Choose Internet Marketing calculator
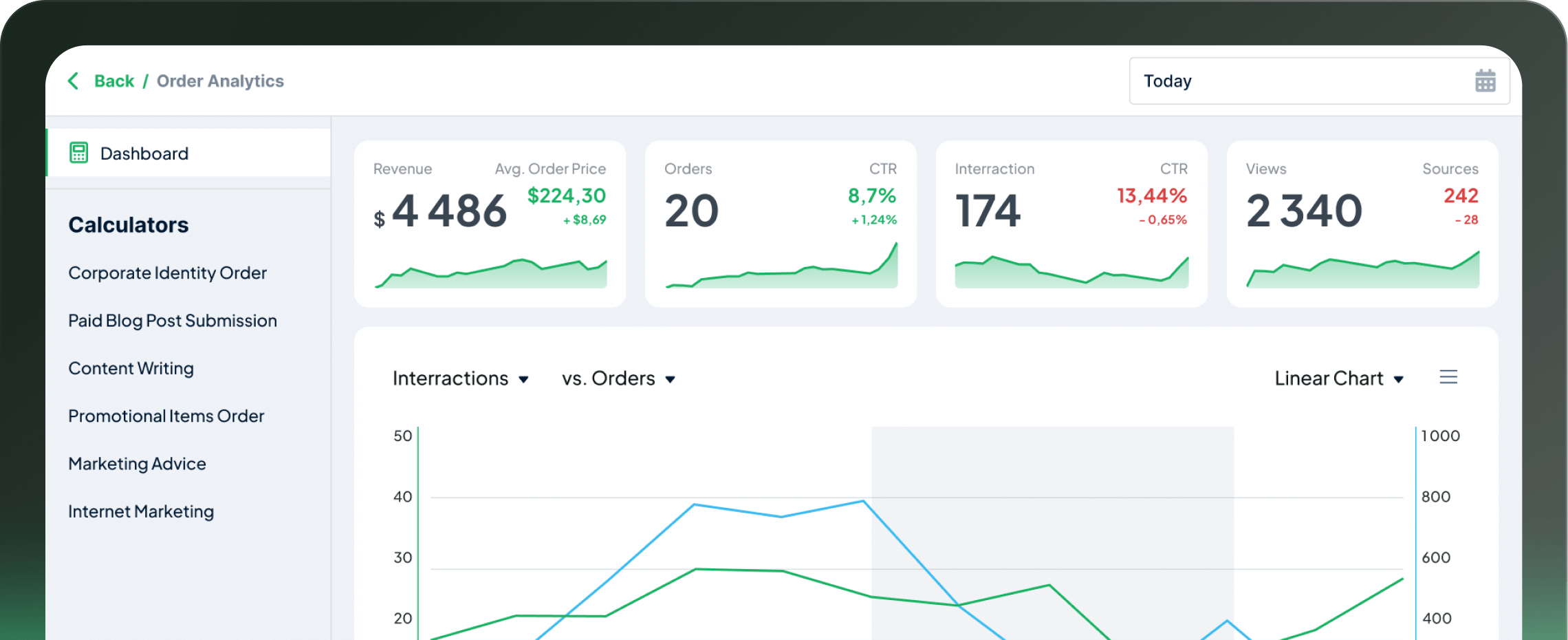Screen dimensions: 1568x640 [x=141, y=511]
